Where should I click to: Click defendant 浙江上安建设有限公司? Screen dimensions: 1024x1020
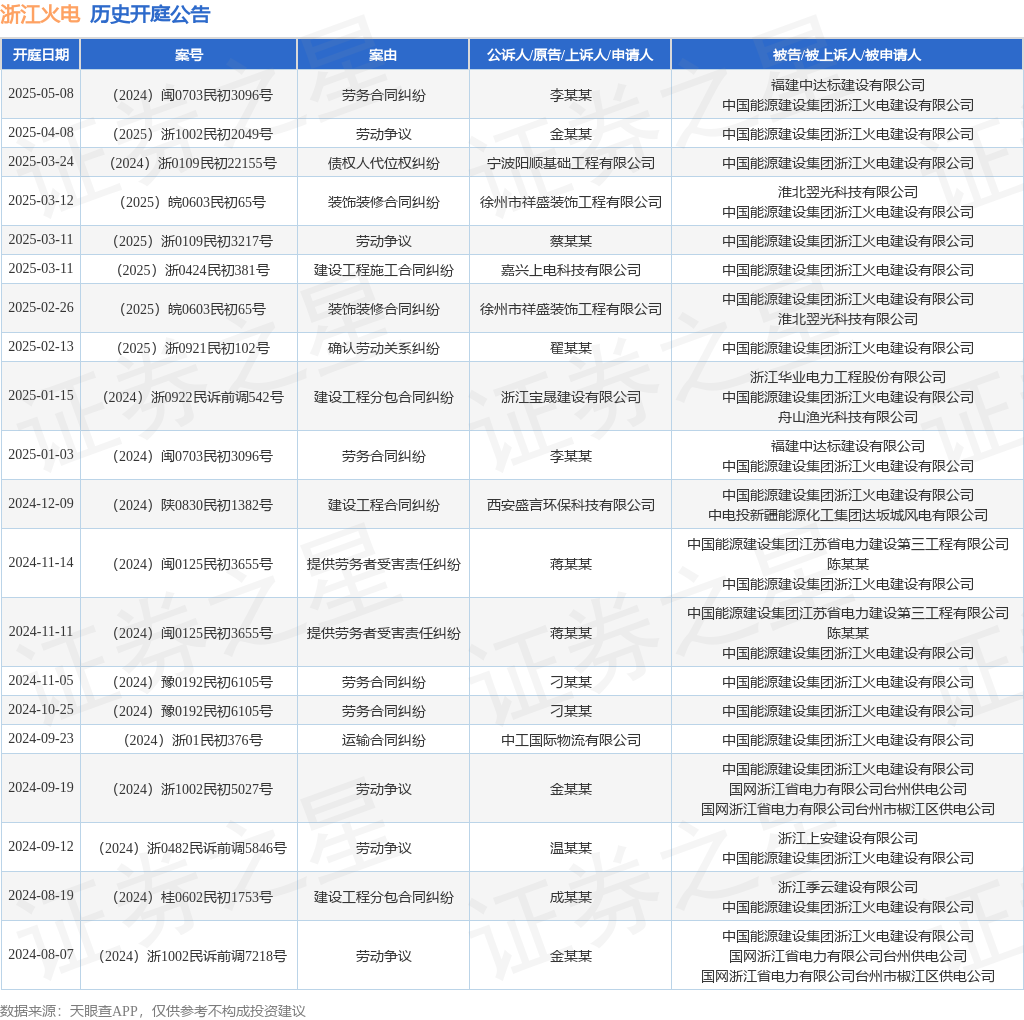click(x=848, y=838)
